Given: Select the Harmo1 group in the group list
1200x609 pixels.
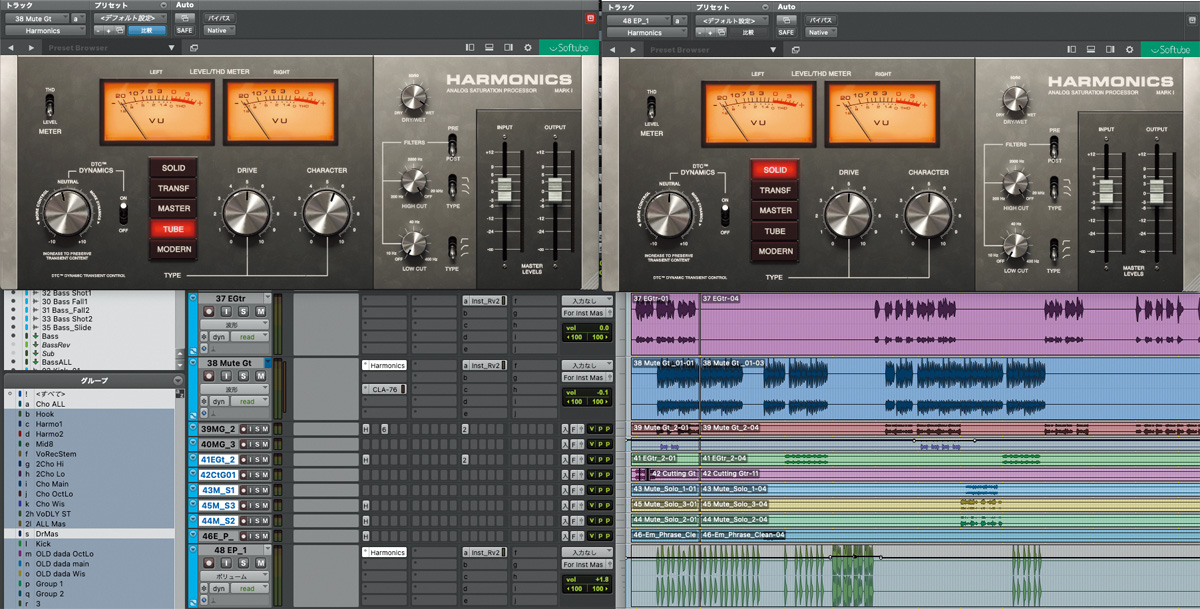Looking at the screenshot, I should pyautogui.click(x=49, y=424).
